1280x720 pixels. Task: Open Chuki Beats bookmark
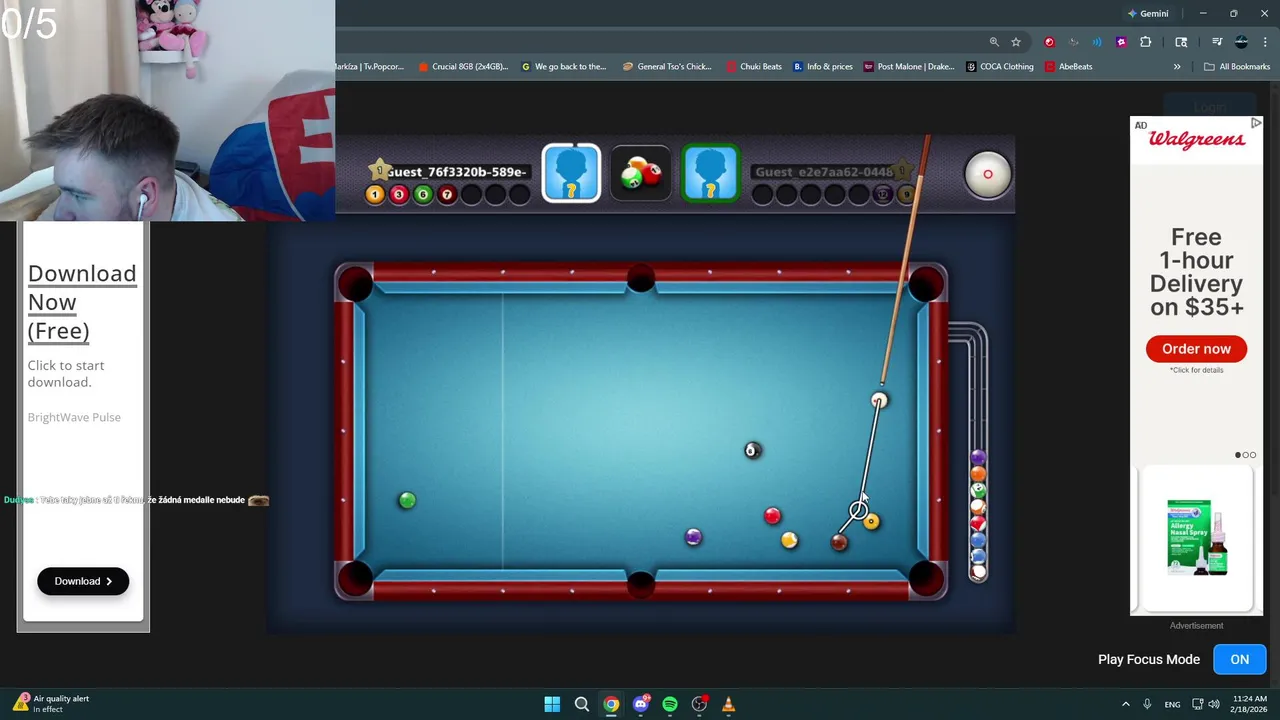tap(754, 67)
